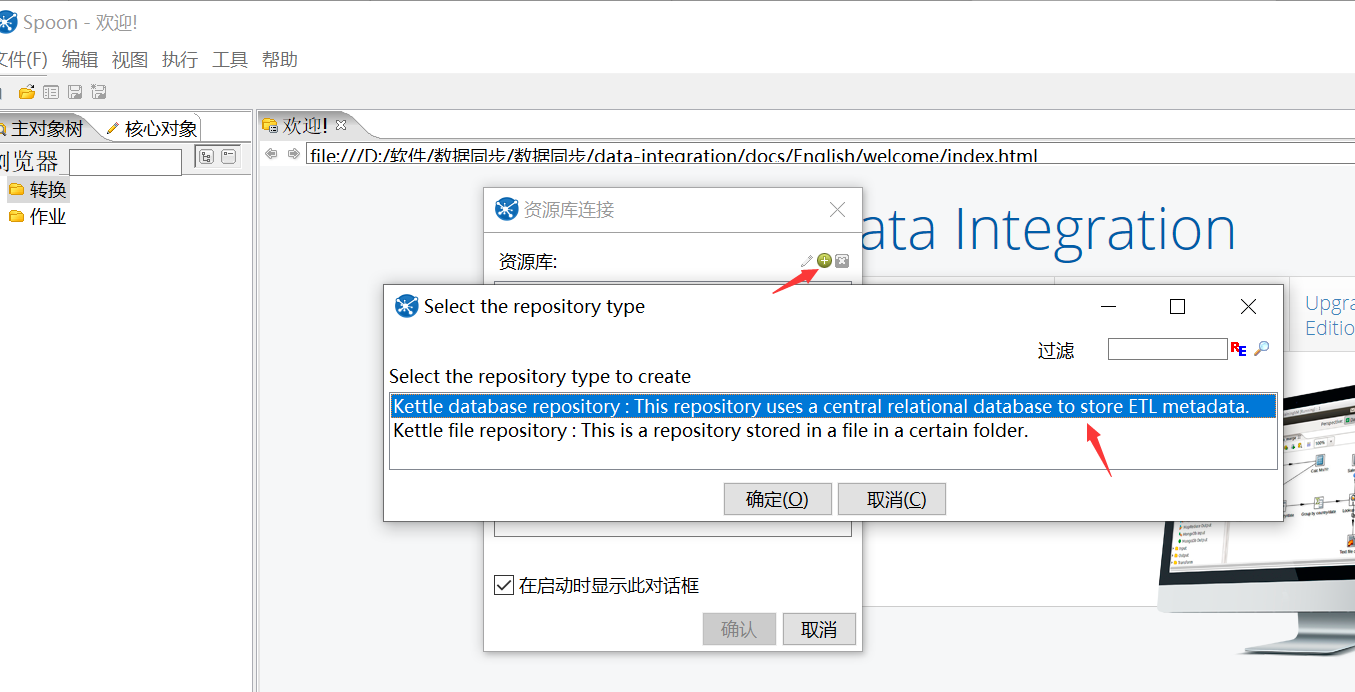Open the 视图 menu
Image resolution: width=1355 pixels, height=692 pixels.
(130, 59)
